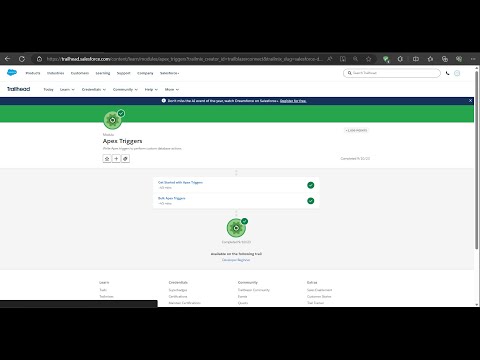The image size is (480, 360).
Task: Select the Apex Triggers heading text
Action: [x=122, y=141]
